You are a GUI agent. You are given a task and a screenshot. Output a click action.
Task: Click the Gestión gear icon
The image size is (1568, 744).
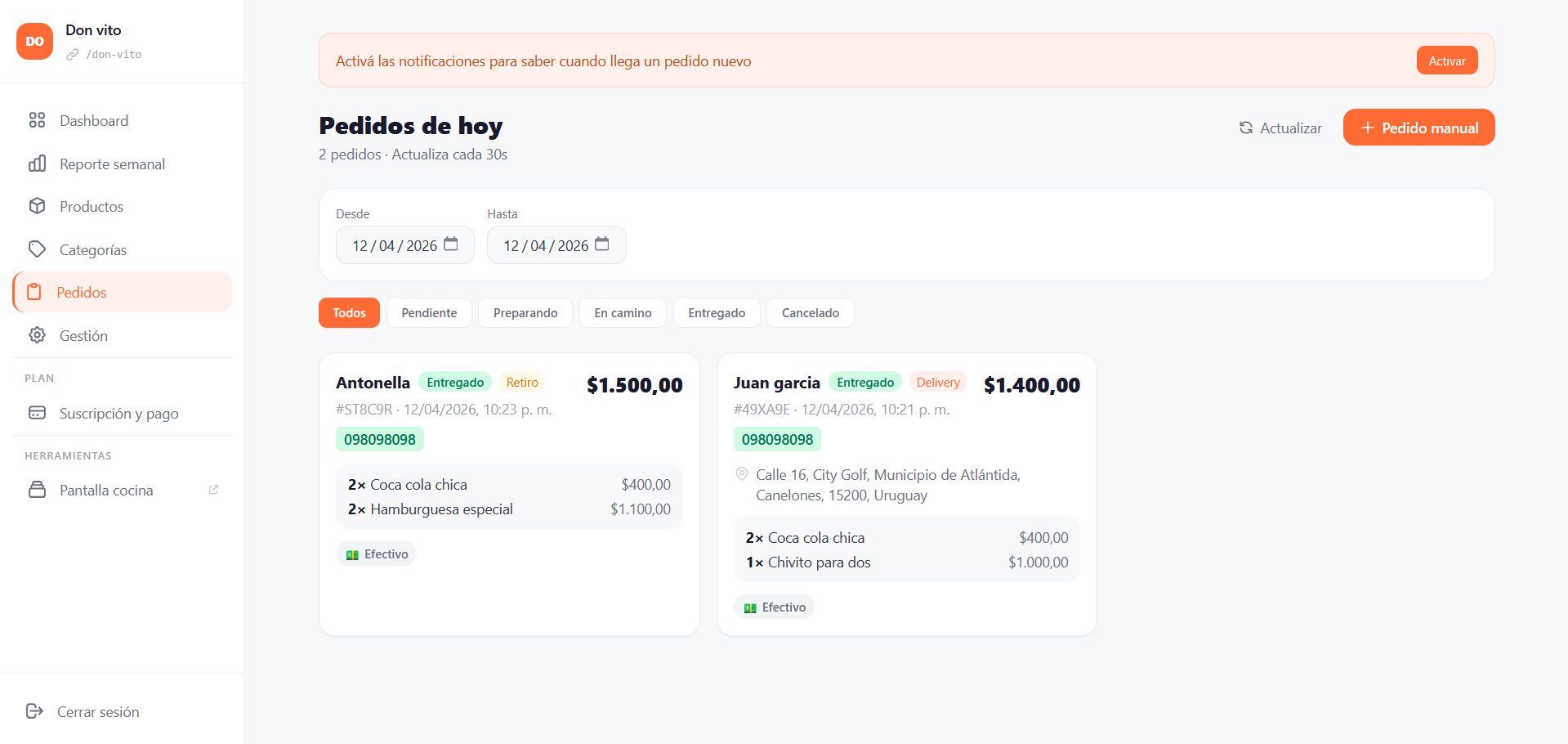pyautogui.click(x=37, y=335)
